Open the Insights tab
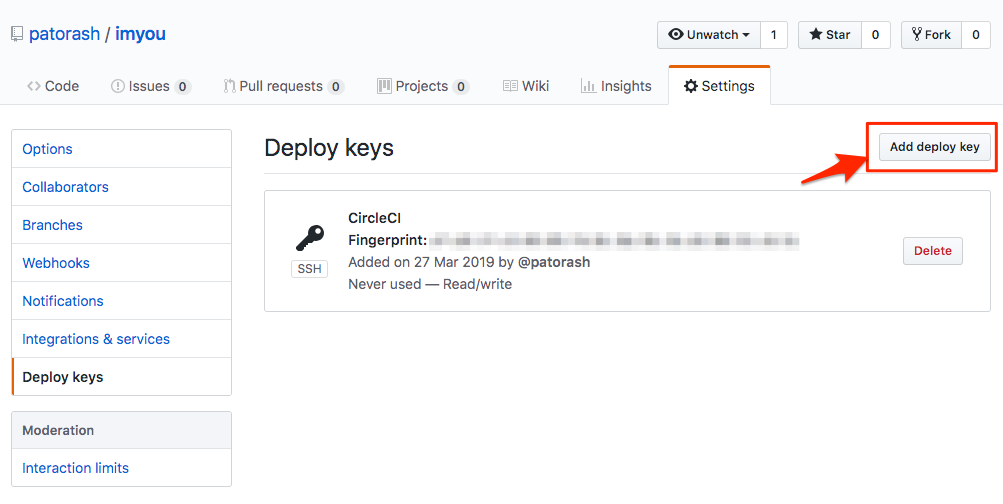Screen dimensions: 1003x504 616,86
